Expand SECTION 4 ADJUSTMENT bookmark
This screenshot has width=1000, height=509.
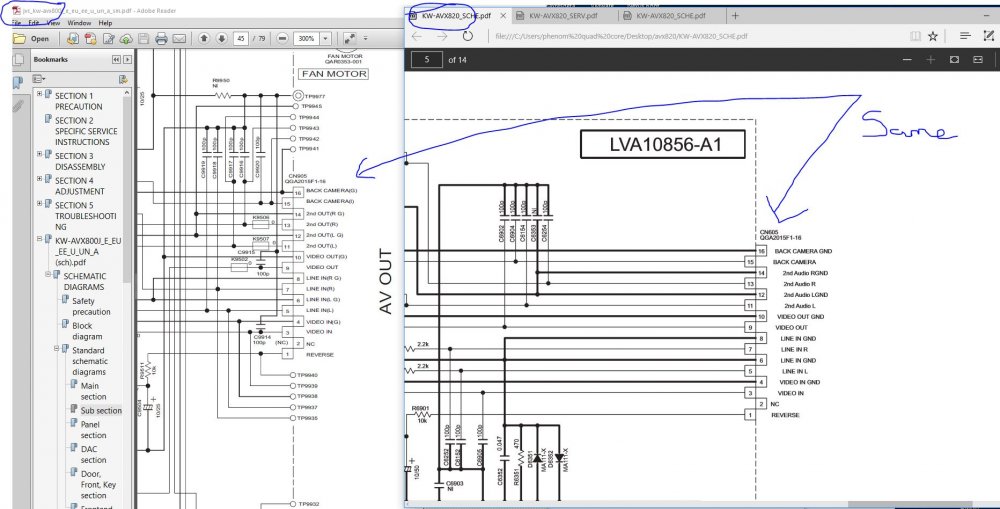pos(40,179)
